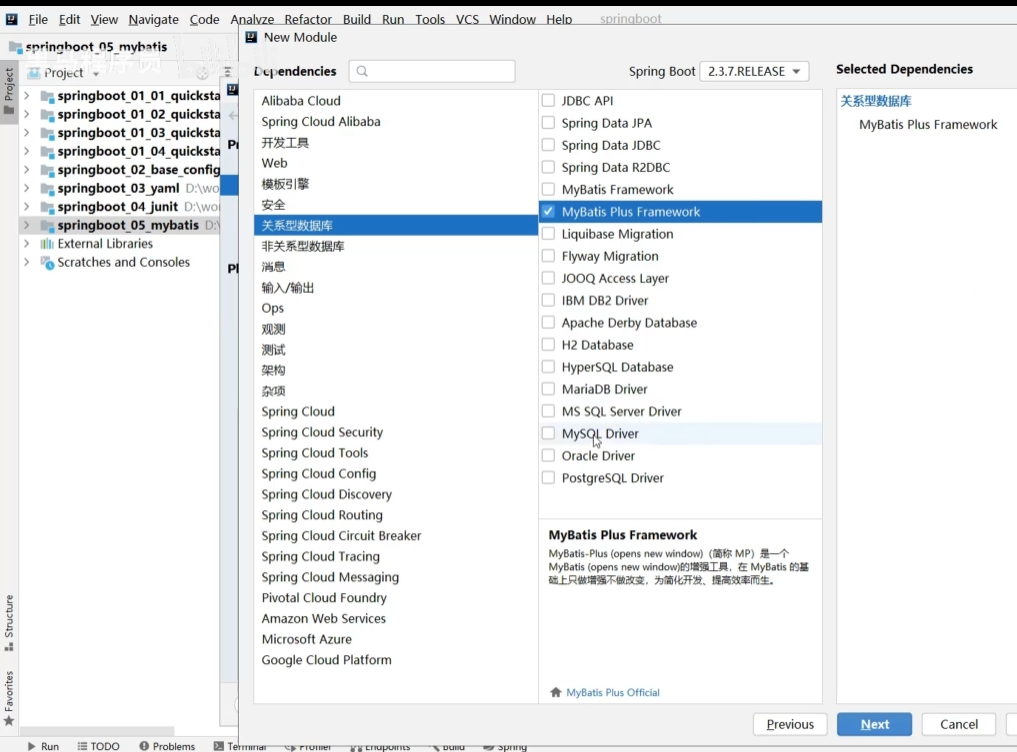Image resolution: width=1017 pixels, height=752 pixels.
Task: Click the Cancel button
Action: point(959,724)
